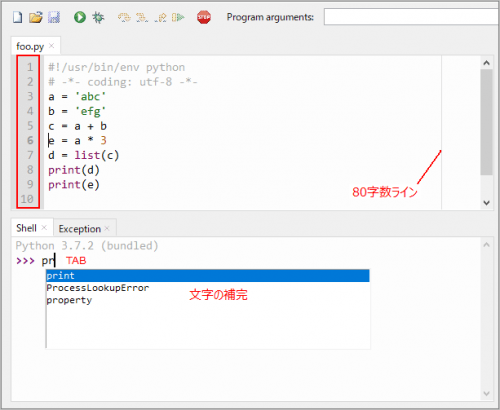Click the Step into debugger icon
Image resolution: width=500 pixels, height=410 pixels.
[142, 17]
